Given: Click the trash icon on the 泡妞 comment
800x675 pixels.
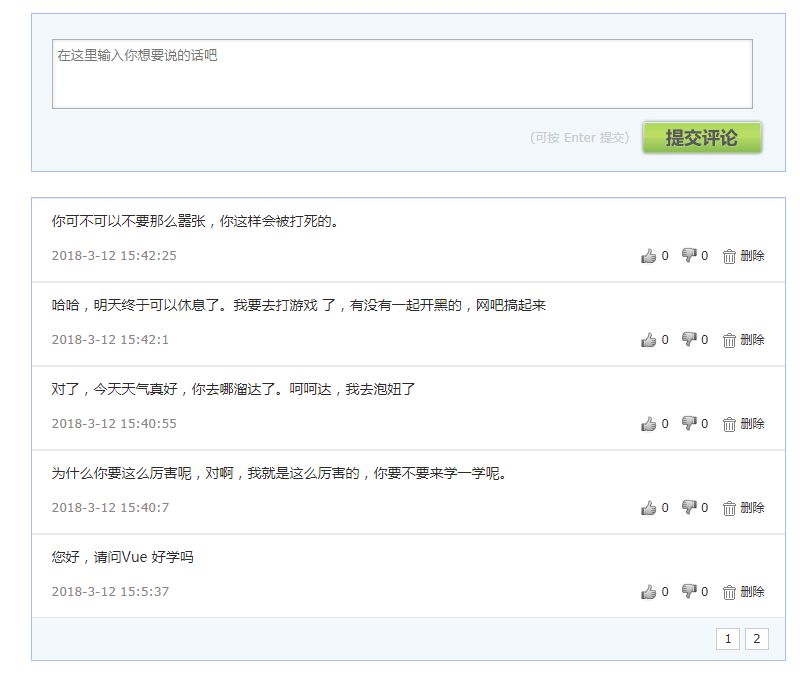Looking at the screenshot, I should pyautogui.click(x=728, y=425).
